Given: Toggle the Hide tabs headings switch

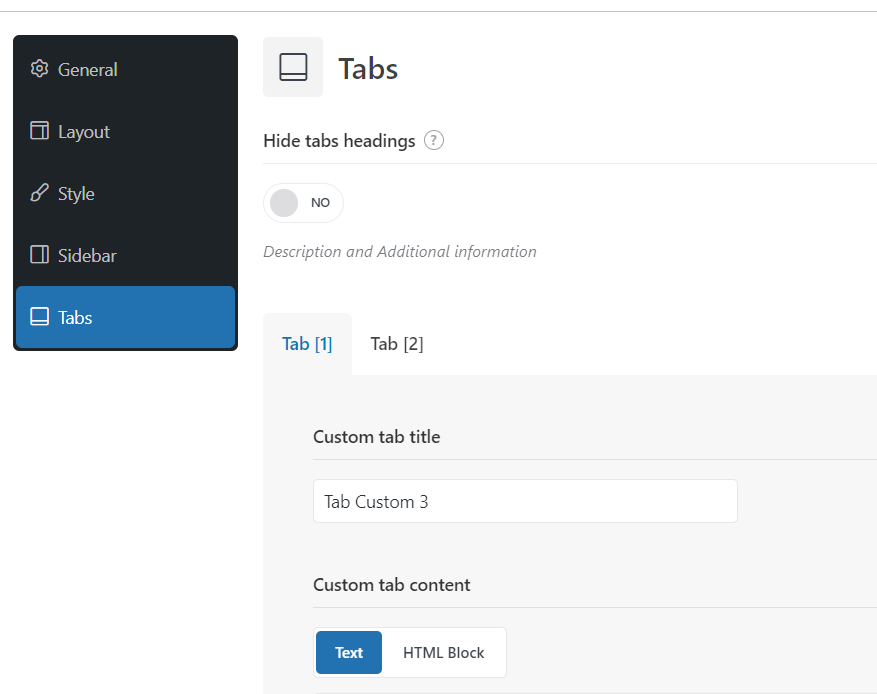Looking at the screenshot, I should pyautogui.click(x=303, y=203).
